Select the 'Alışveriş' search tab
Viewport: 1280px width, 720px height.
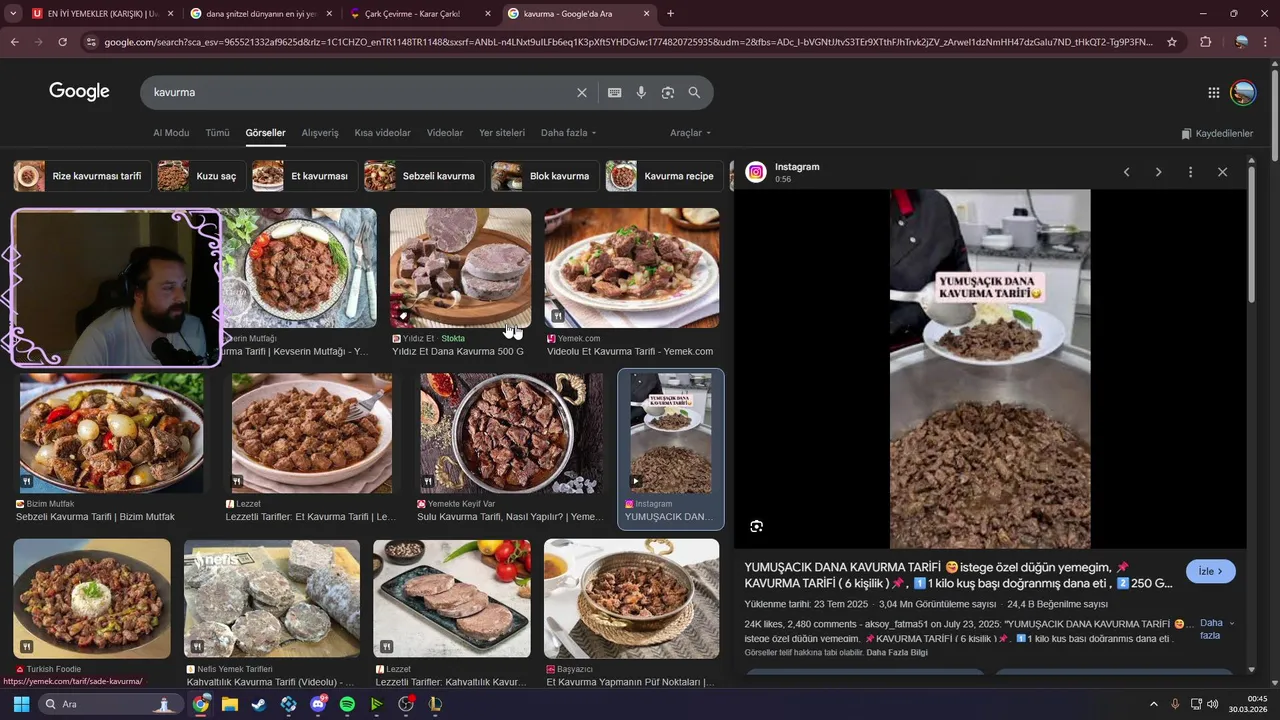coord(320,133)
